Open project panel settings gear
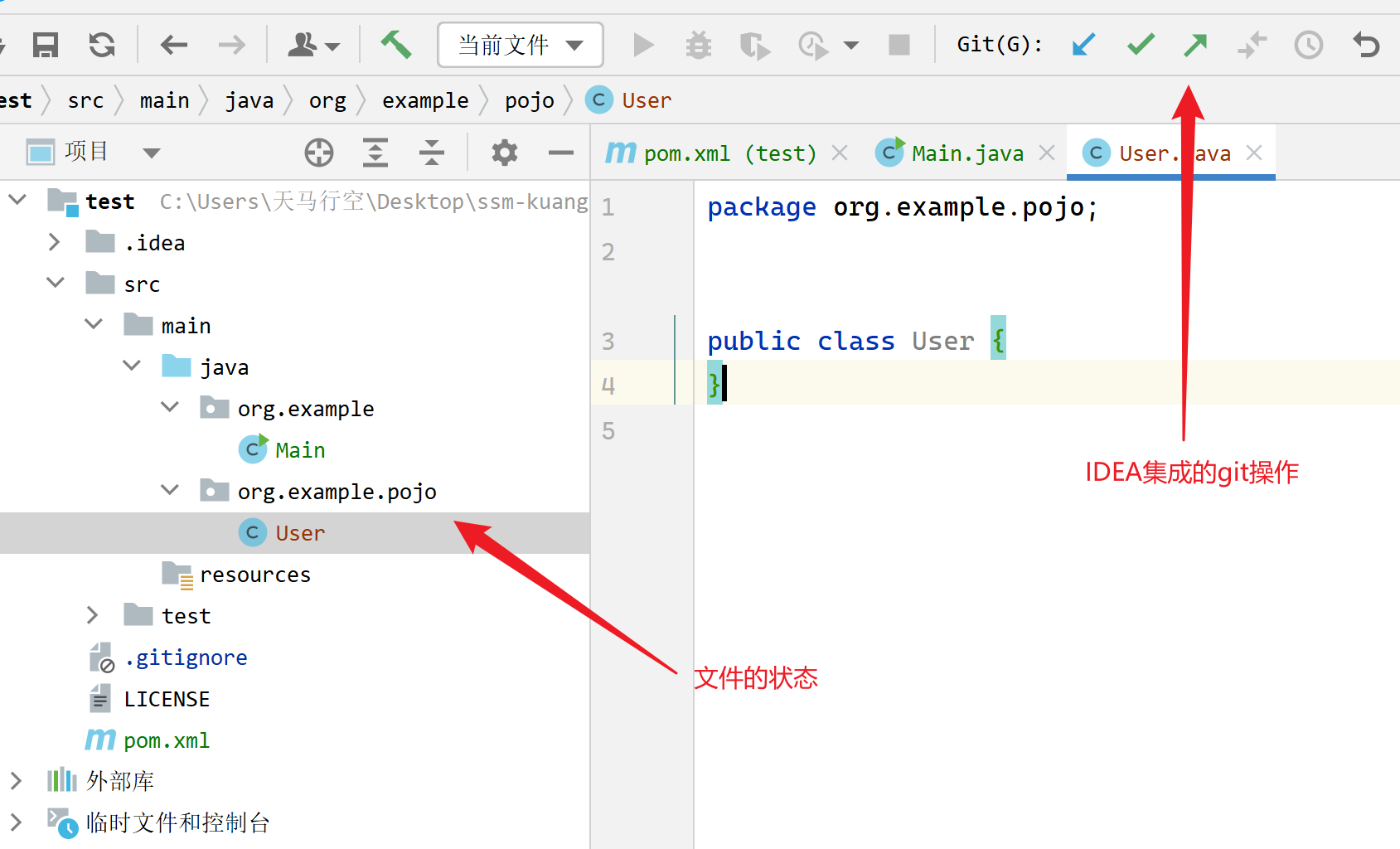 [x=504, y=153]
